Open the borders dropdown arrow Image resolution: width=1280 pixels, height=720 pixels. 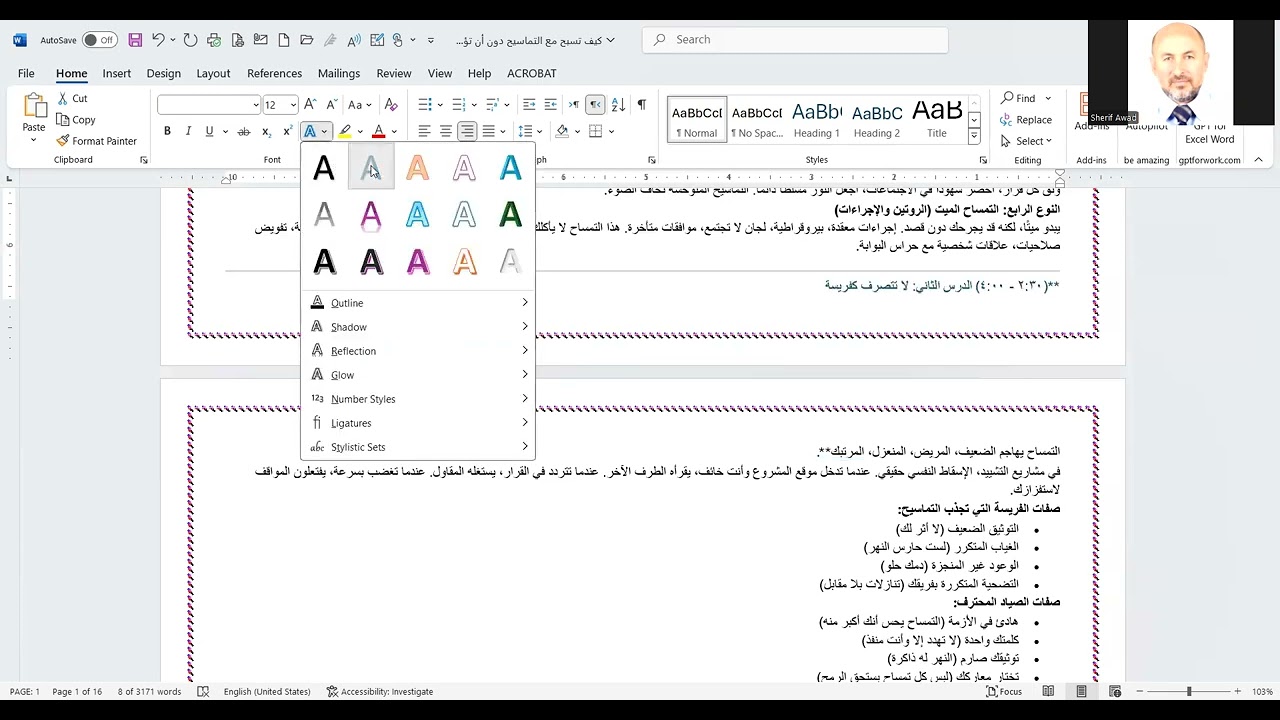(x=611, y=131)
